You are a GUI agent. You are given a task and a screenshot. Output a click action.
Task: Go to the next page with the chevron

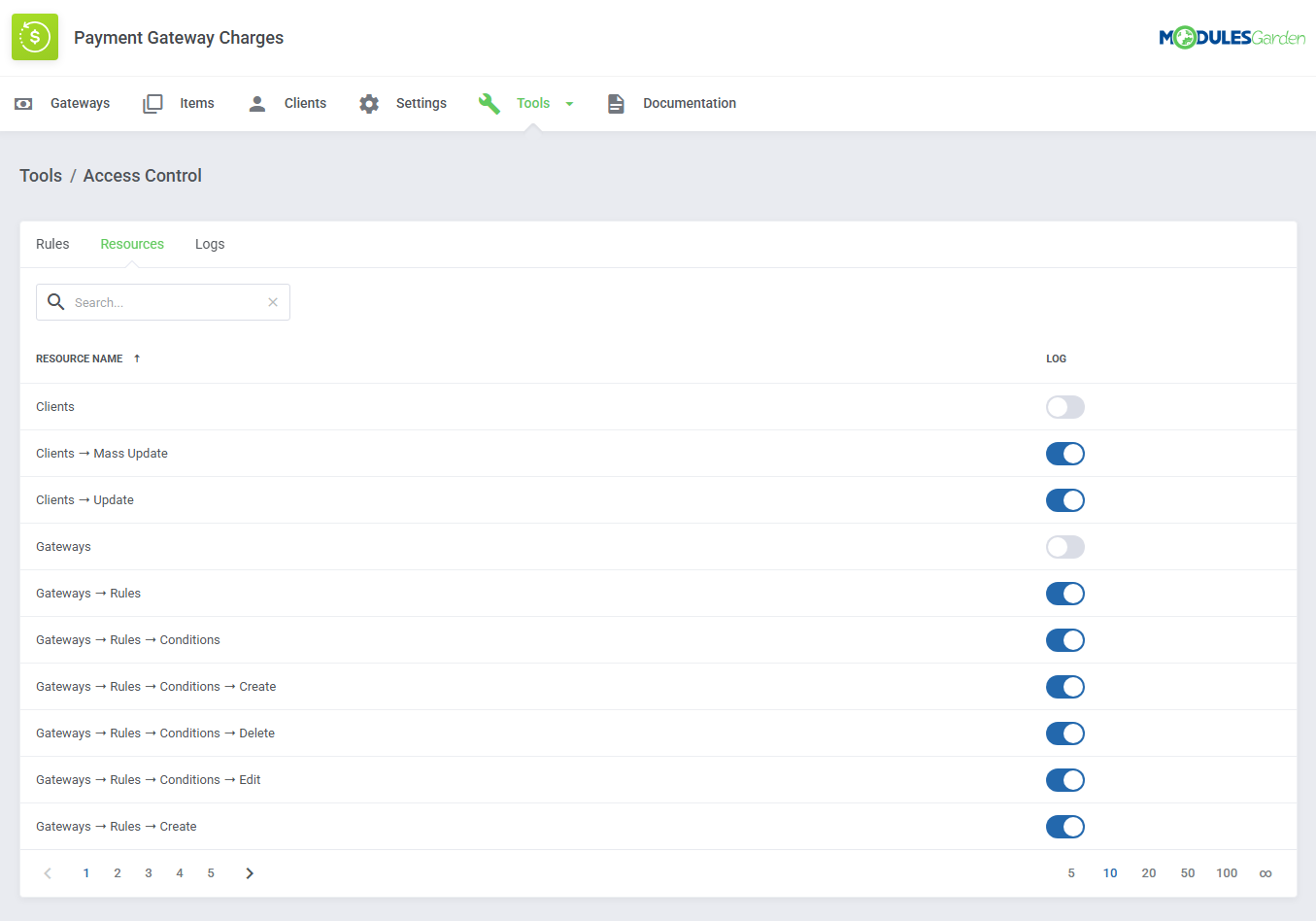[250, 872]
